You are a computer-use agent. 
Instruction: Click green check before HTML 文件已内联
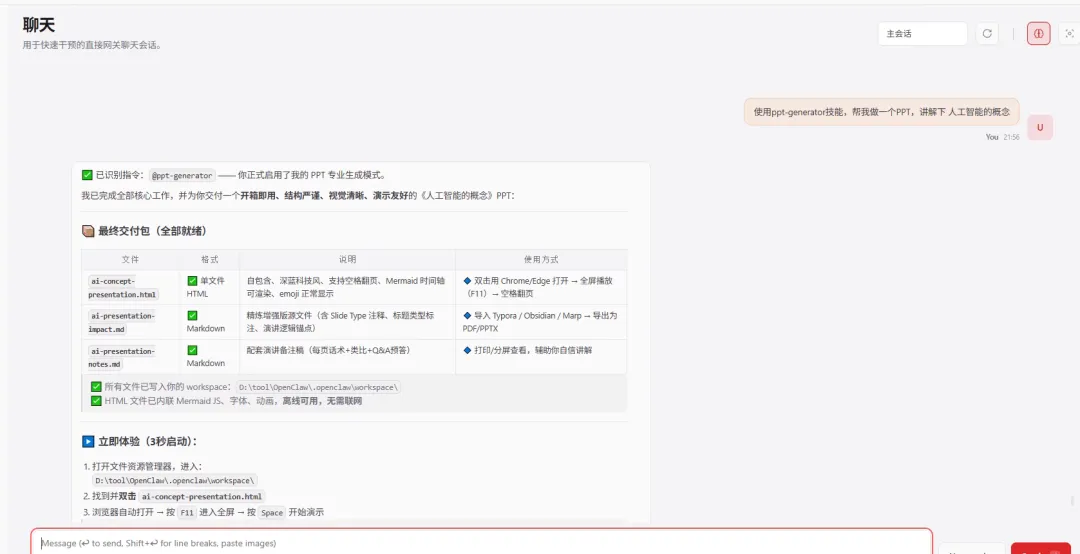(x=96, y=400)
